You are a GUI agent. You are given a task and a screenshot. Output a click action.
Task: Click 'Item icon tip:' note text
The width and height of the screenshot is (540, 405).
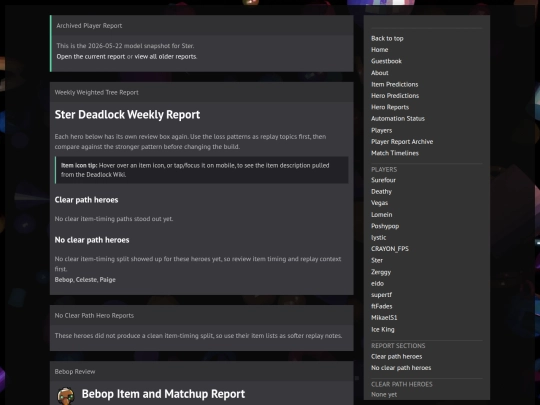coord(79,166)
